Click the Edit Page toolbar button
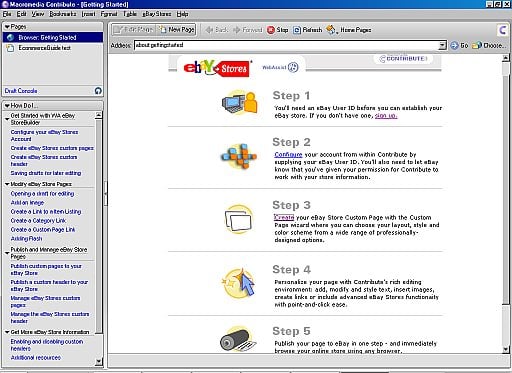The width and height of the screenshot is (512, 373). point(134,30)
